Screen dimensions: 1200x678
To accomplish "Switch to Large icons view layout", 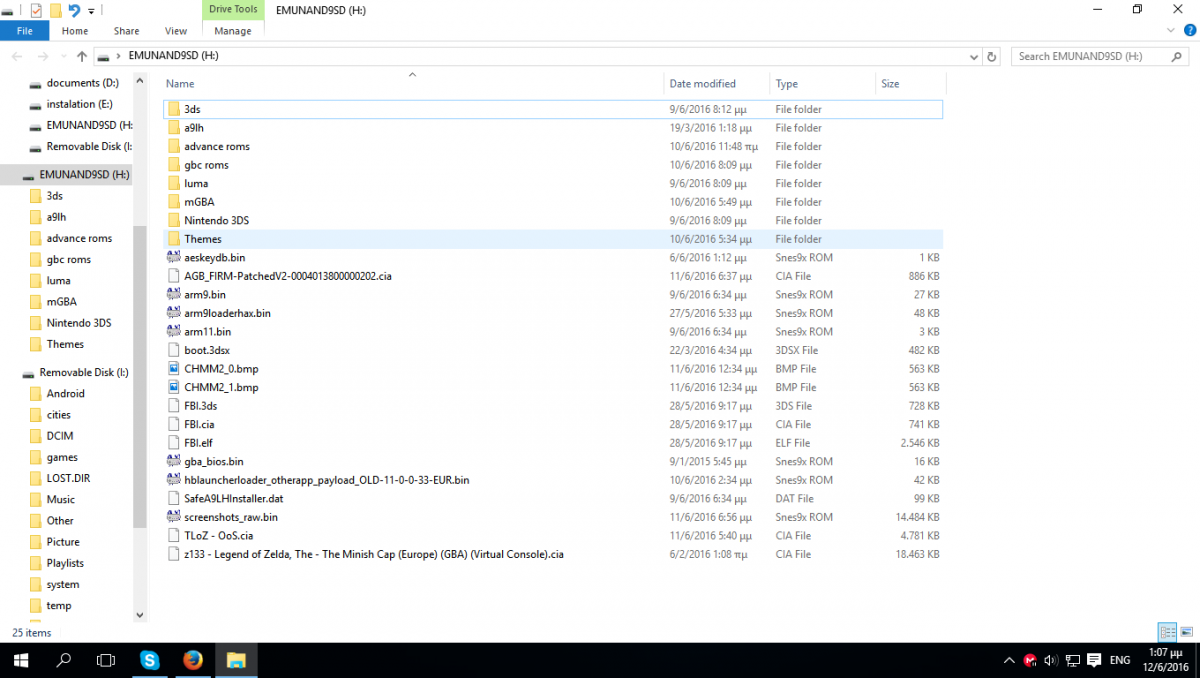I will [1186, 632].
